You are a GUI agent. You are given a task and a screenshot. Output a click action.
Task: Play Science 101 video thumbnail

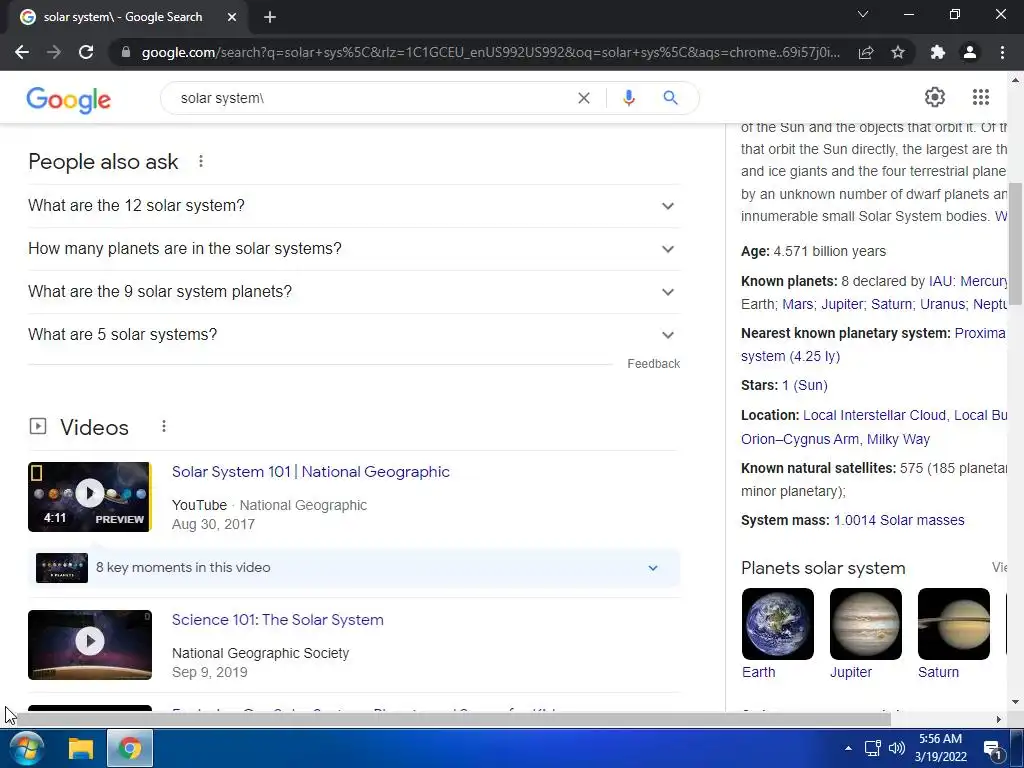click(90, 645)
